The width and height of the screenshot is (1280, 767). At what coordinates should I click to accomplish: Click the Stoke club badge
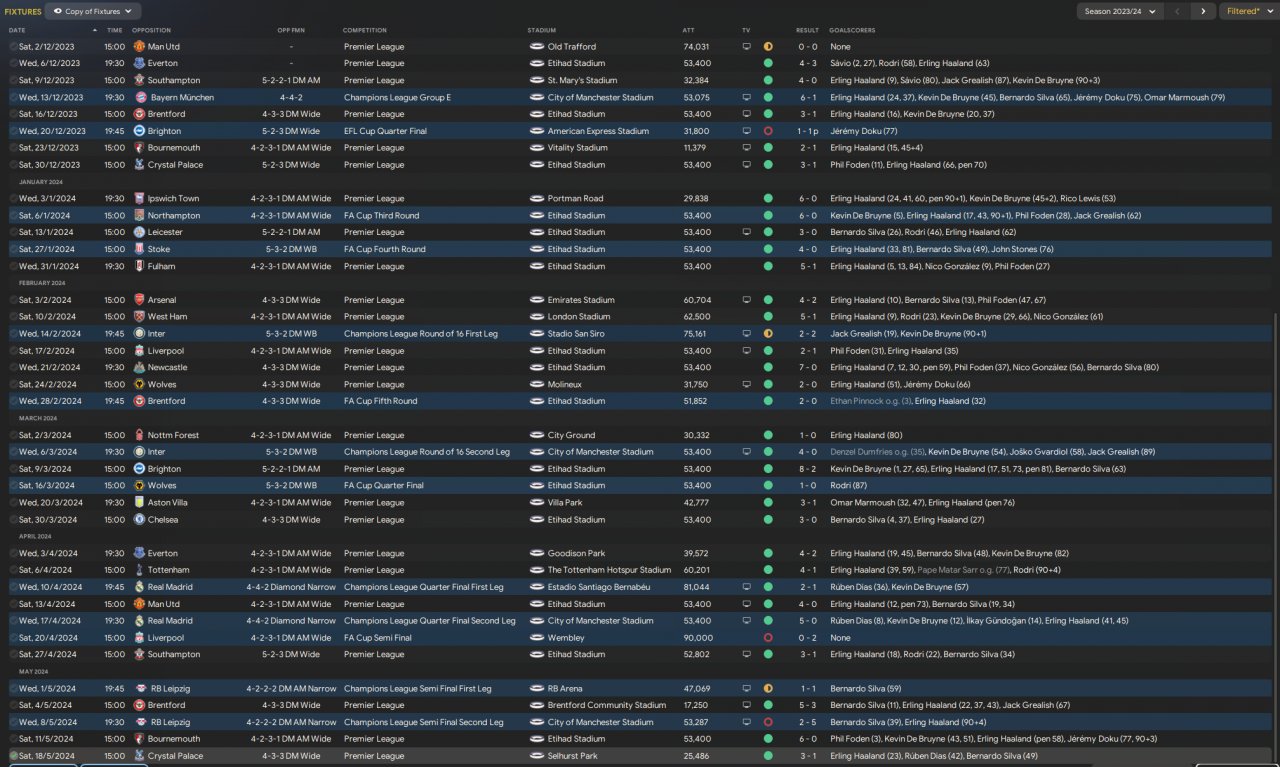tap(139, 249)
